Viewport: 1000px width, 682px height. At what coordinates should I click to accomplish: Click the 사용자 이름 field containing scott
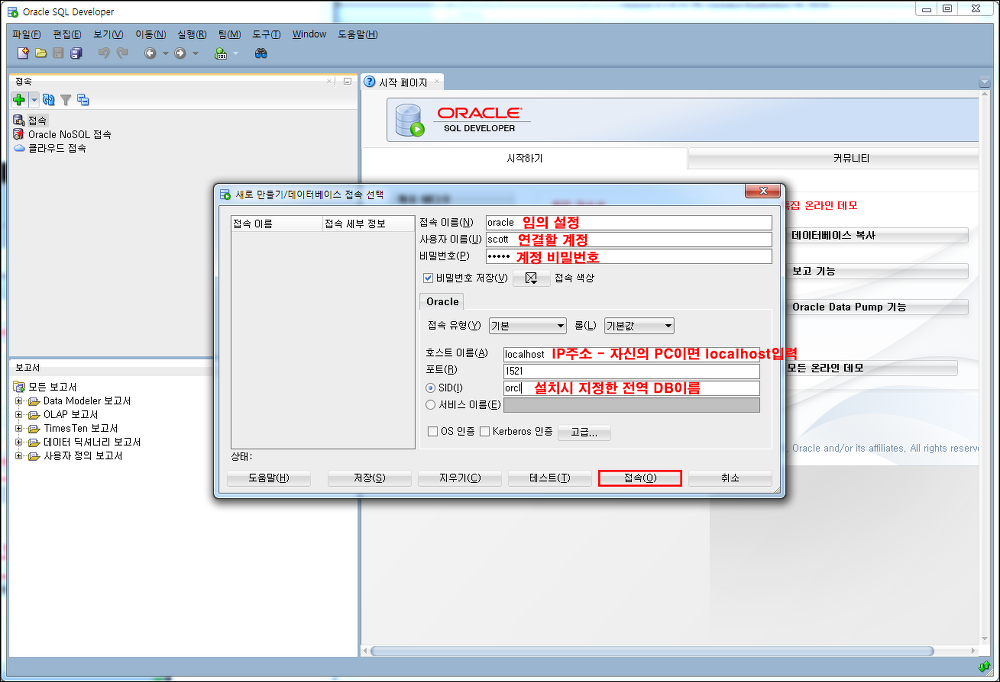pyautogui.click(x=629, y=239)
